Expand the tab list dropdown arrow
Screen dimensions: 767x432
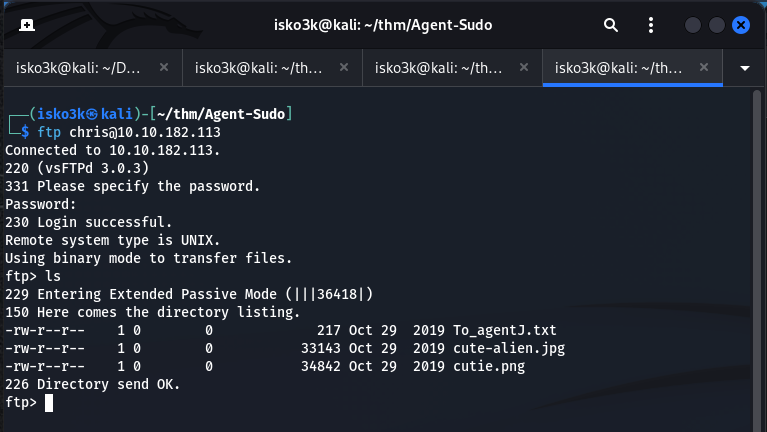pyautogui.click(x=744, y=68)
